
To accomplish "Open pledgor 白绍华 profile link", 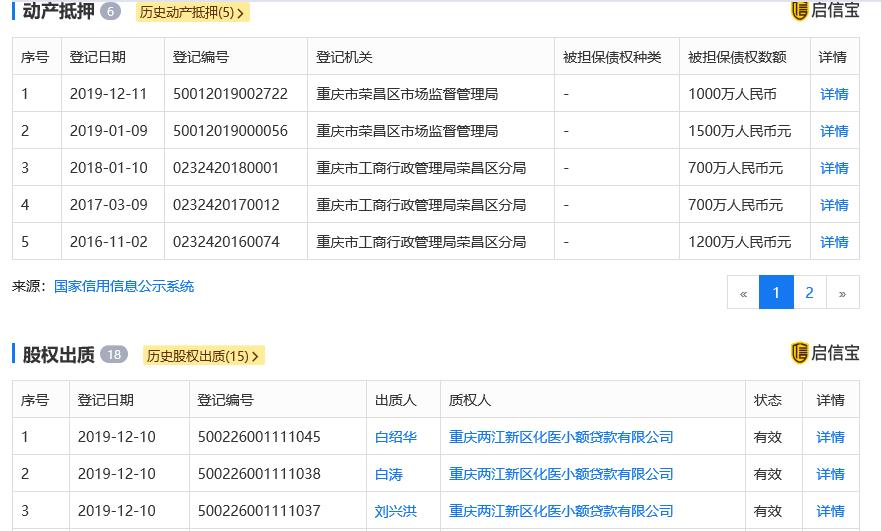I will click(395, 437).
